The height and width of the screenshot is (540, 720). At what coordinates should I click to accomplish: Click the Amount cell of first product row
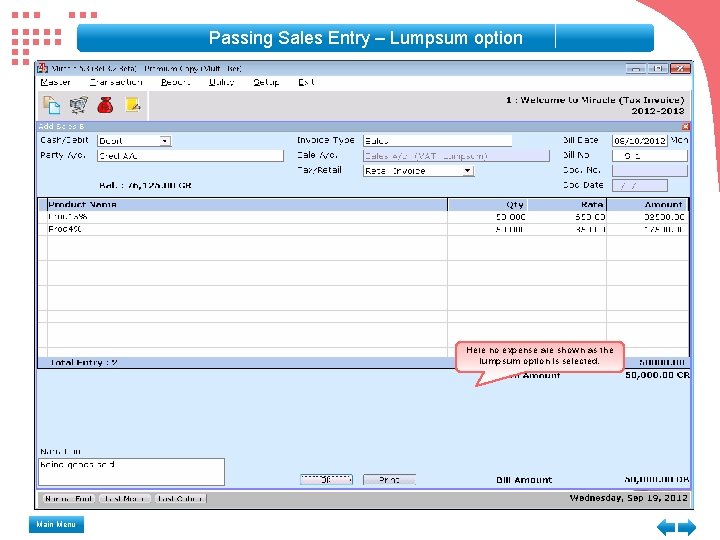point(647,217)
